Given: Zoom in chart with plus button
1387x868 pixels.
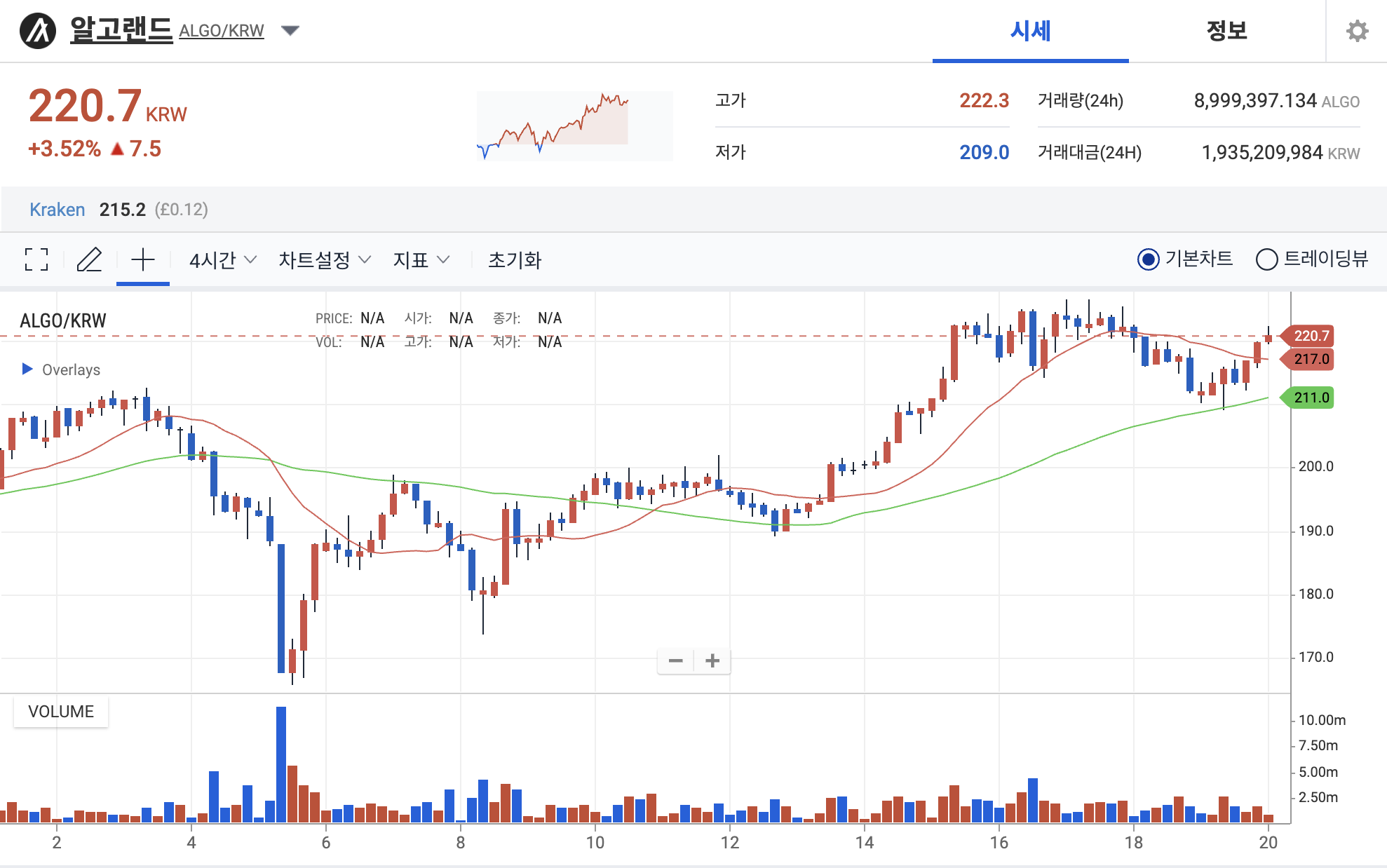Looking at the screenshot, I should click(x=712, y=660).
